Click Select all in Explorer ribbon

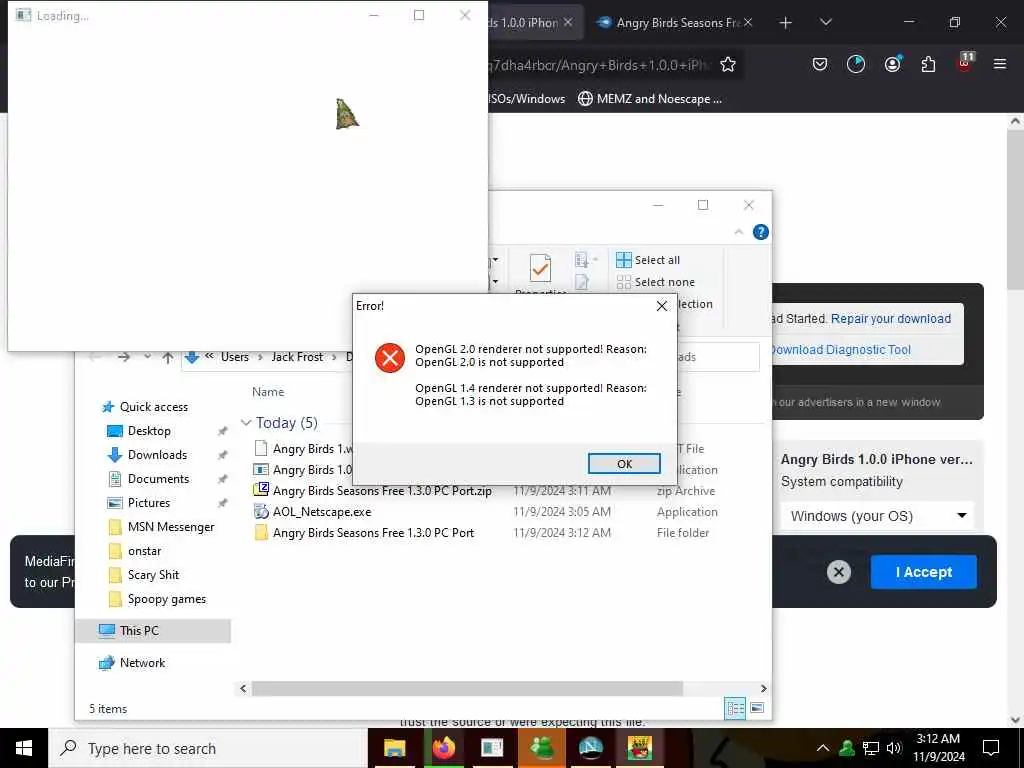pos(648,260)
